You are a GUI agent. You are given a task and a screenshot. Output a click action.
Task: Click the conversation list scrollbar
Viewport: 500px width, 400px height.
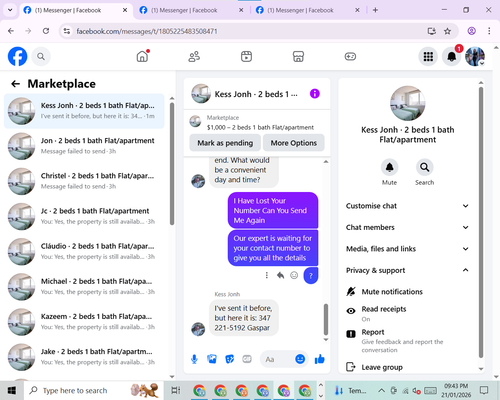click(172, 163)
